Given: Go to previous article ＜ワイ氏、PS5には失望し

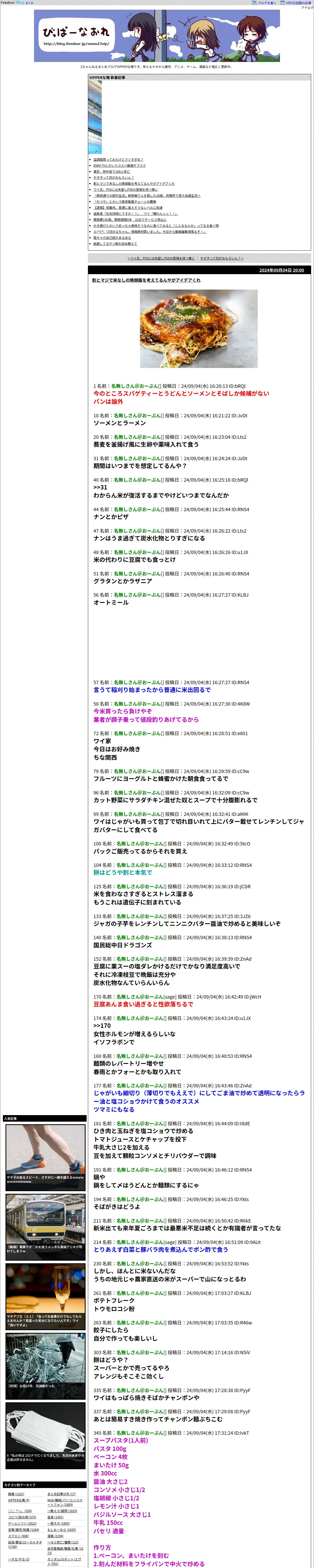Looking at the screenshot, I should coord(161,258).
